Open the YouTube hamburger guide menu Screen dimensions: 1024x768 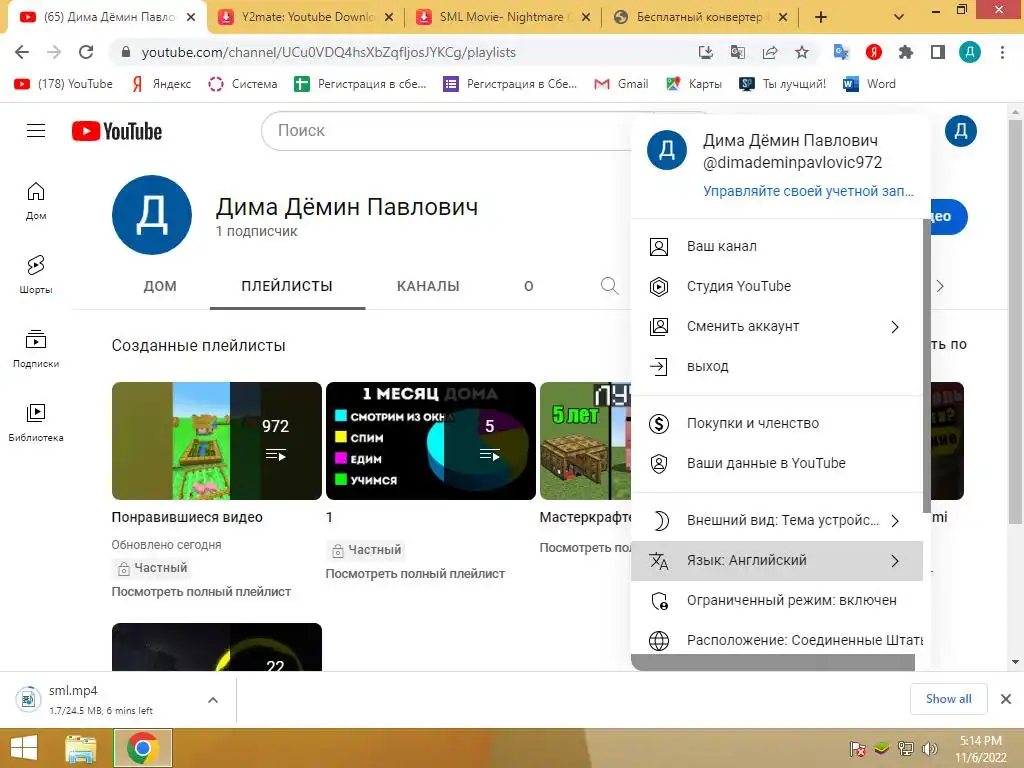click(x=36, y=131)
